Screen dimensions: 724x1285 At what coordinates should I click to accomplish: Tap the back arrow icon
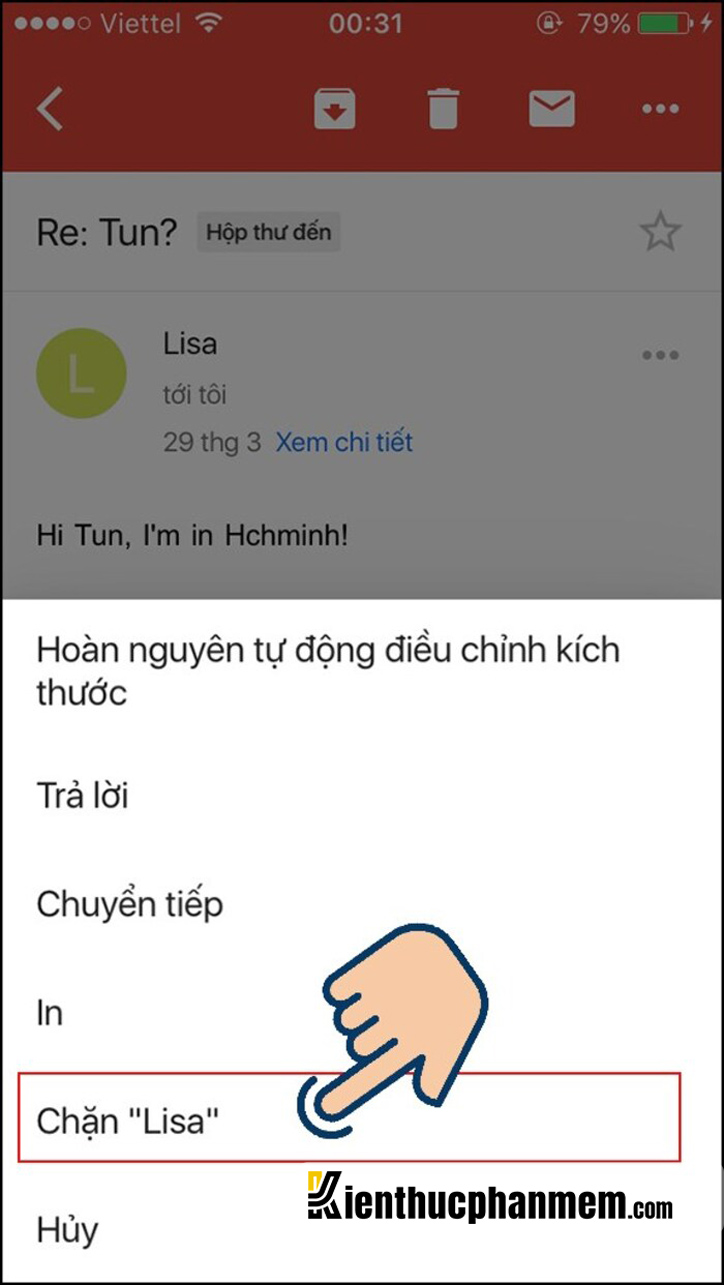coord(50,107)
